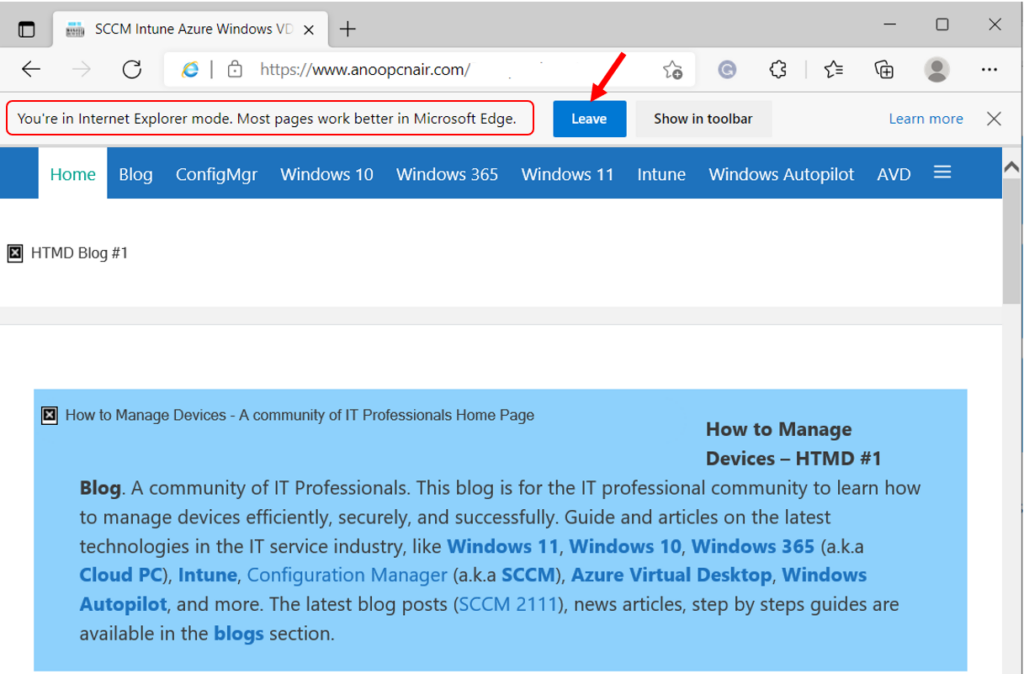This screenshot has width=1024, height=674.
Task: Follow the Configuration Manager link
Action: point(347,575)
